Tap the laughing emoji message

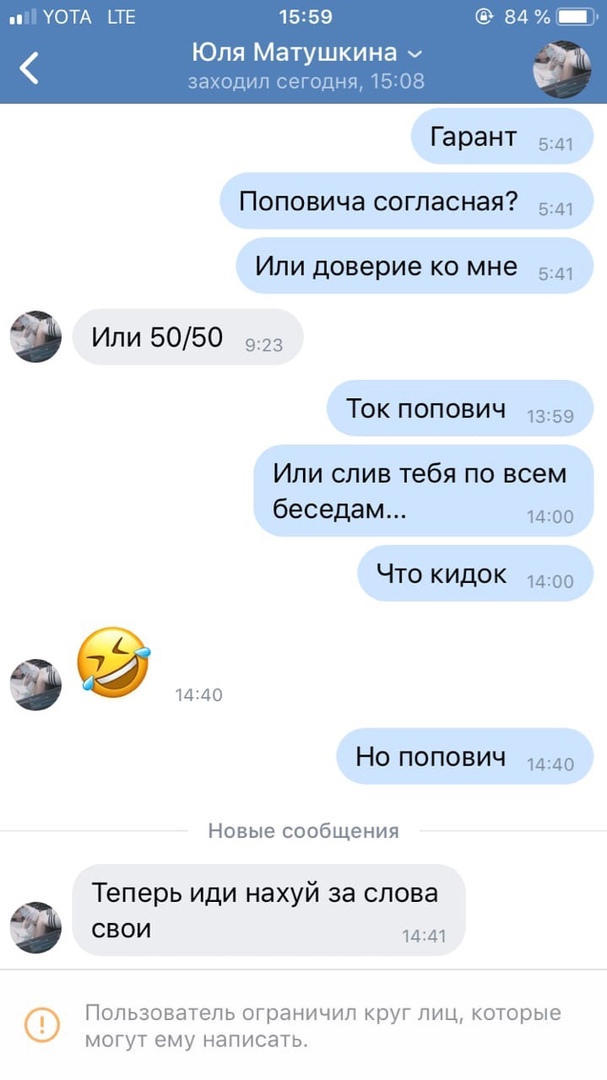coord(114,662)
